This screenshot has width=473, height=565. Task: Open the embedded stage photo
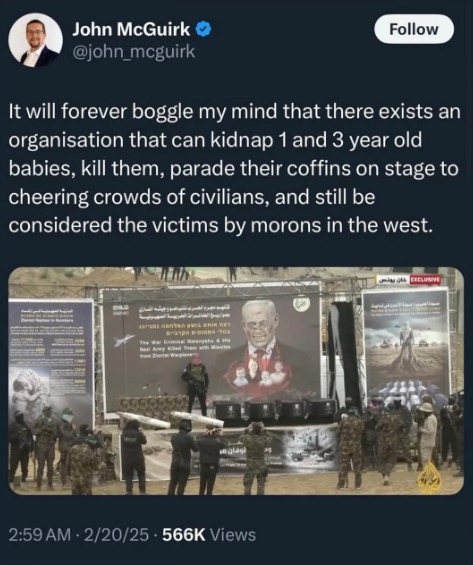pyautogui.click(x=236, y=381)
